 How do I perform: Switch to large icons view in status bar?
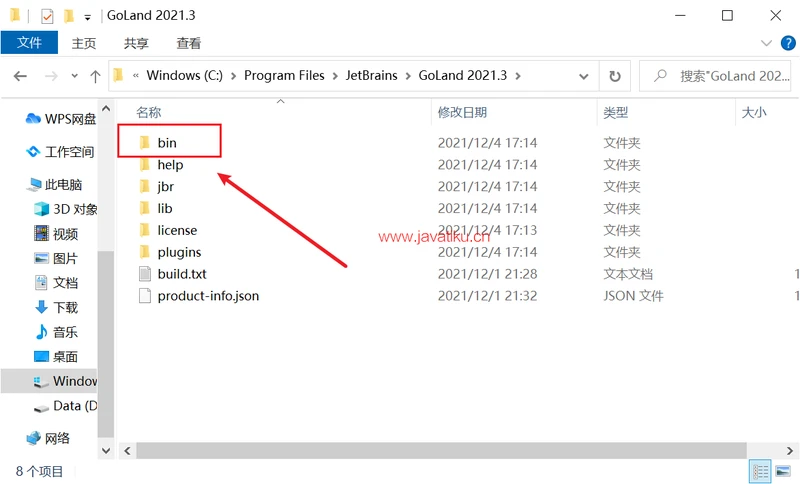[783, 471]
